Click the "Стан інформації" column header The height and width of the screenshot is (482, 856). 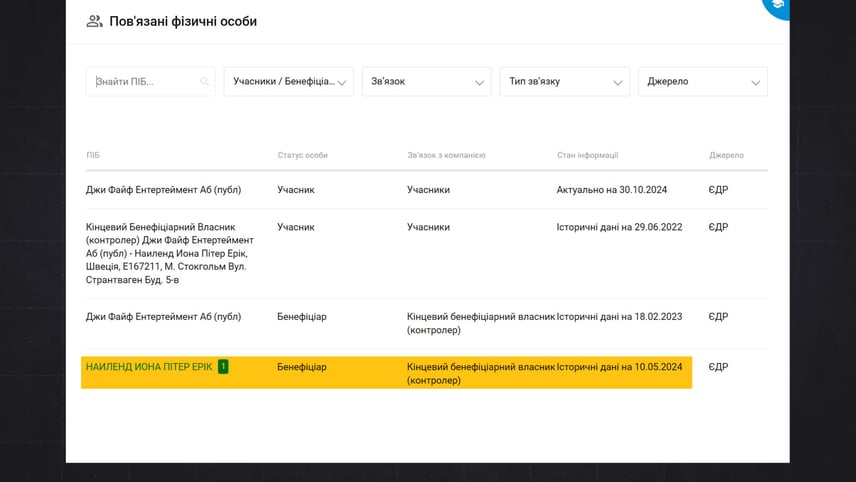tap(587, 155)
